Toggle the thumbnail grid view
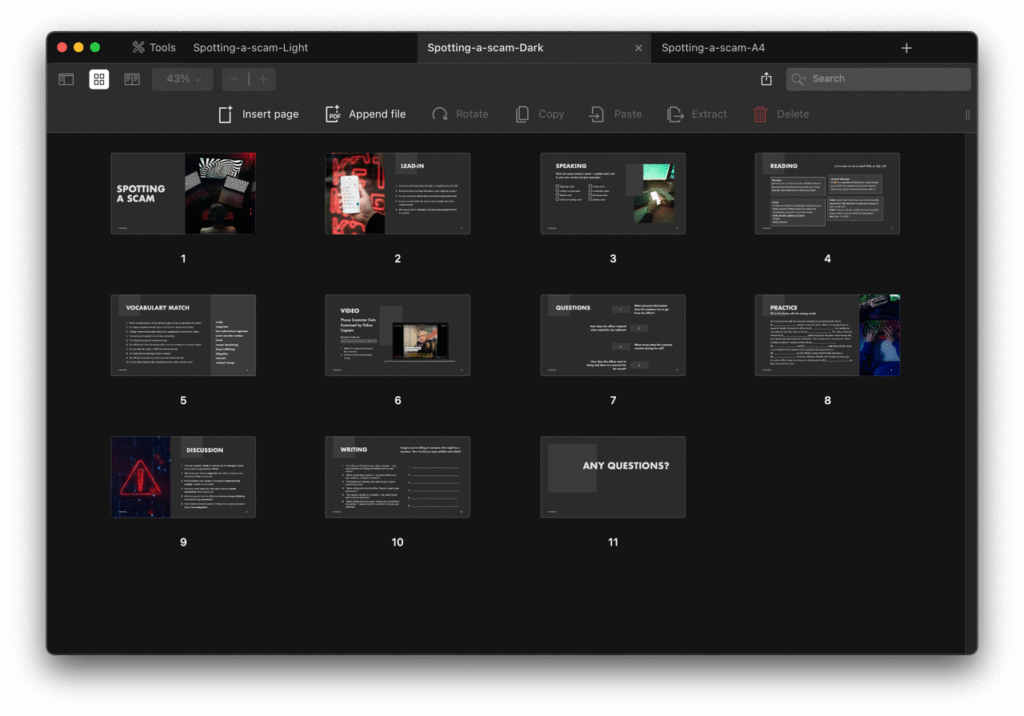The width and height of the screenshot is (1024, 716). pyautogui.click(x=99, y=79)
